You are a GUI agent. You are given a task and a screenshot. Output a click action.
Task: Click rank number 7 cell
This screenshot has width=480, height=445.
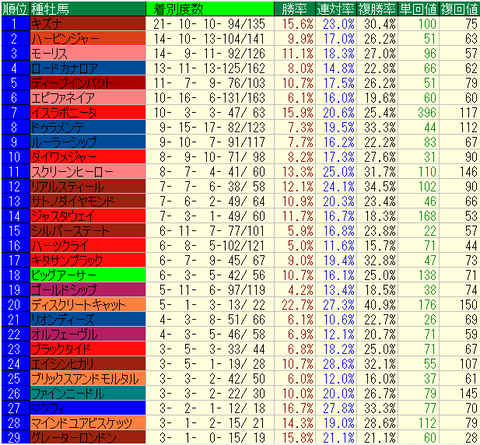click(x=15, y=113)
